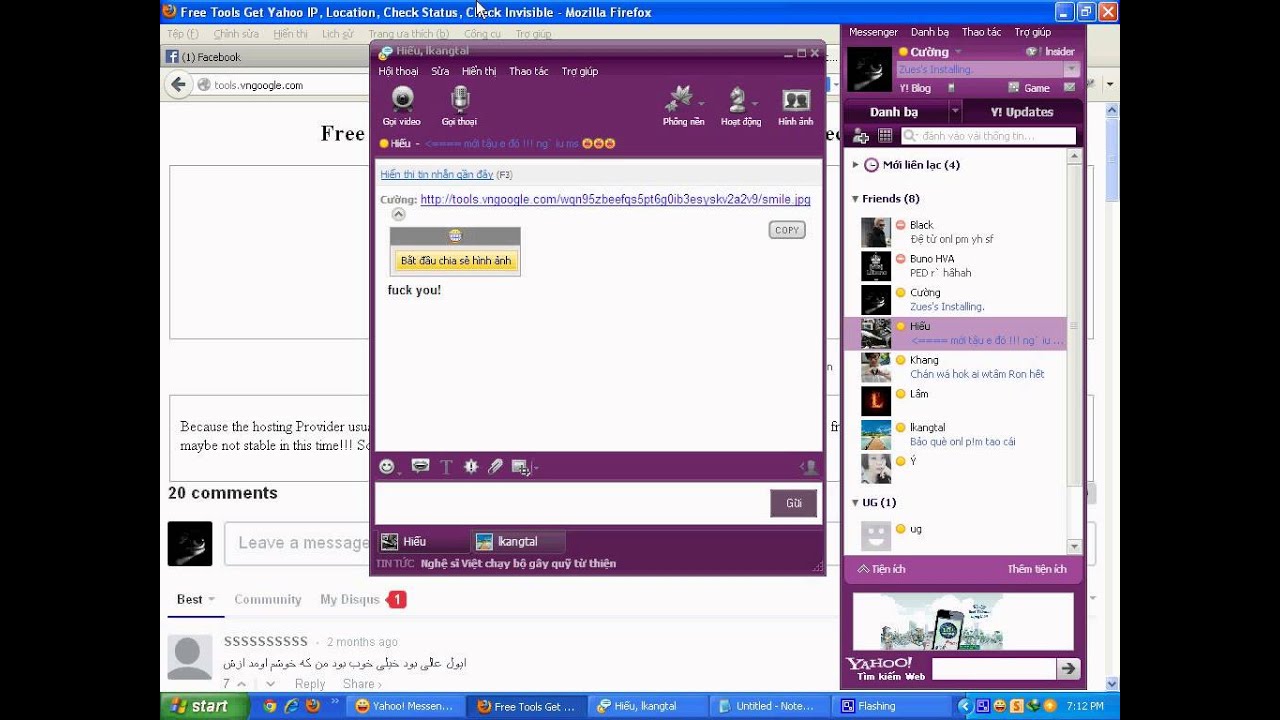Click the contact details icon beside chat toolbar
Screen dimensions: 1280x720
(810, 467)
